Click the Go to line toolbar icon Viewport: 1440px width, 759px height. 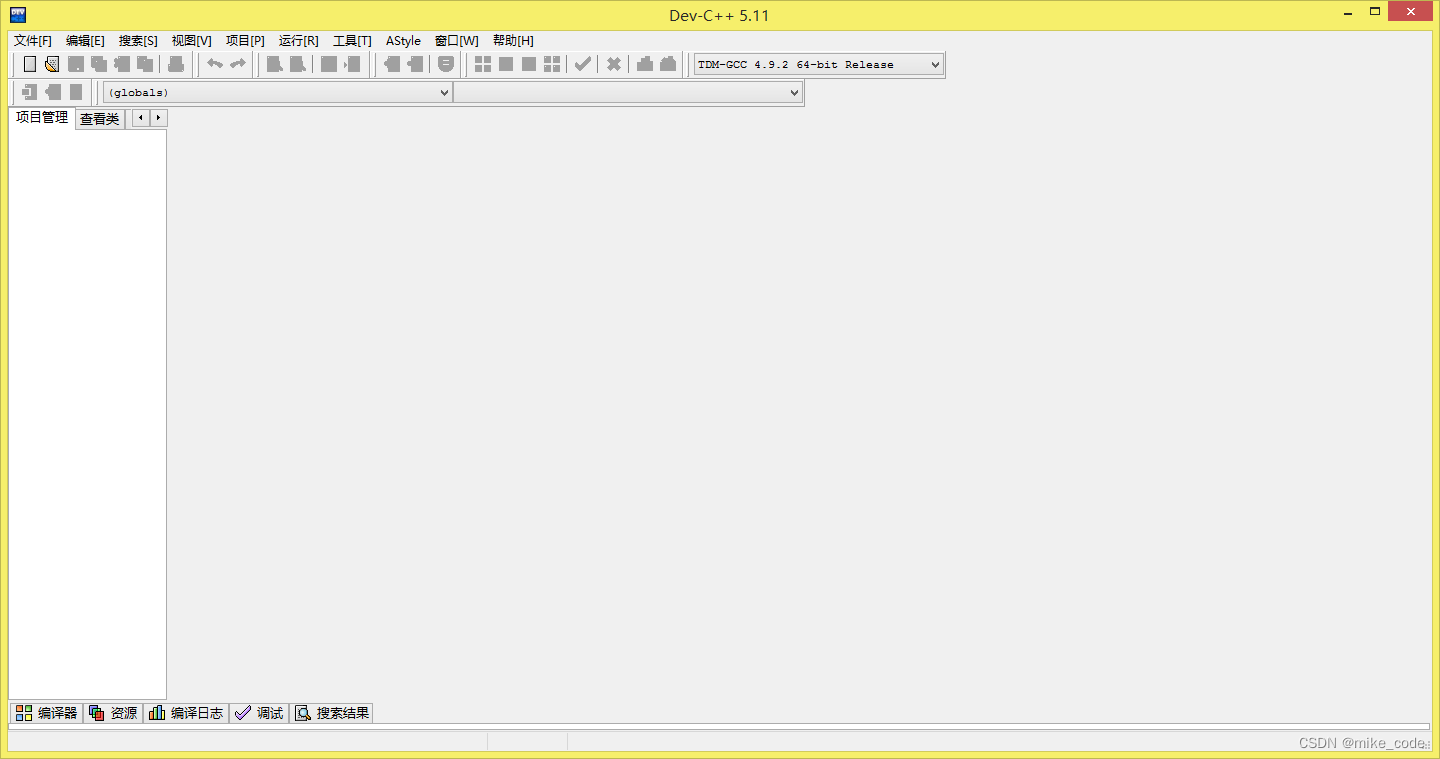[352, 64]
